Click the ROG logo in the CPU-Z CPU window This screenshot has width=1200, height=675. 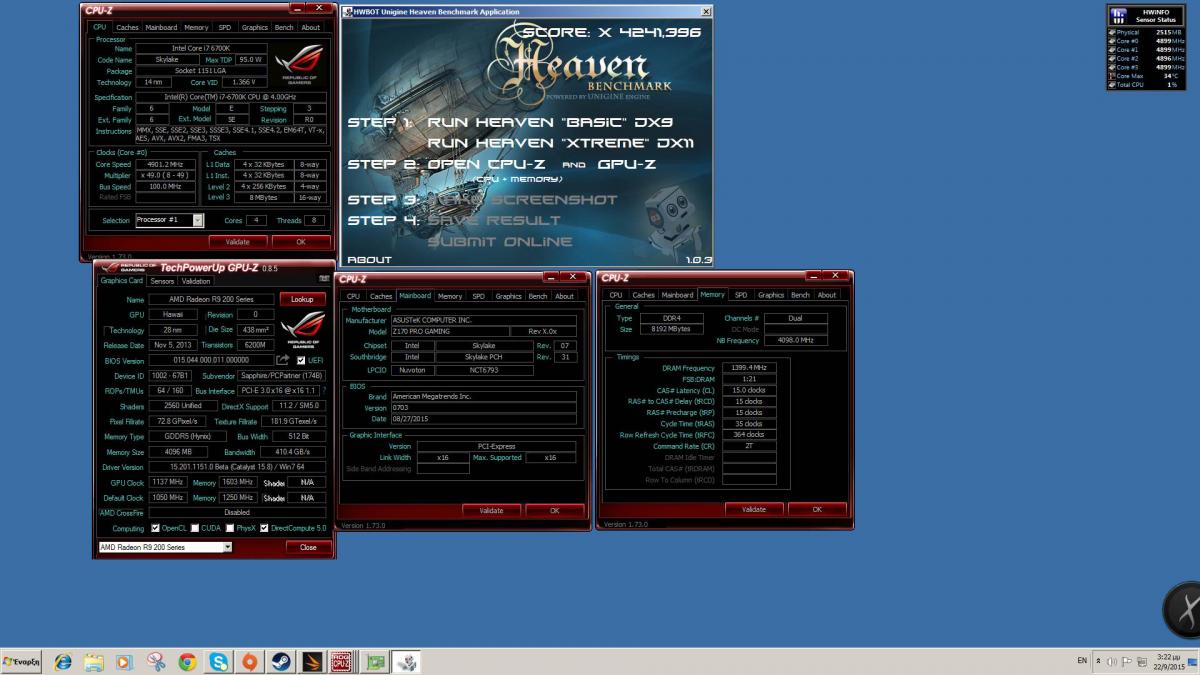point(301,66)
